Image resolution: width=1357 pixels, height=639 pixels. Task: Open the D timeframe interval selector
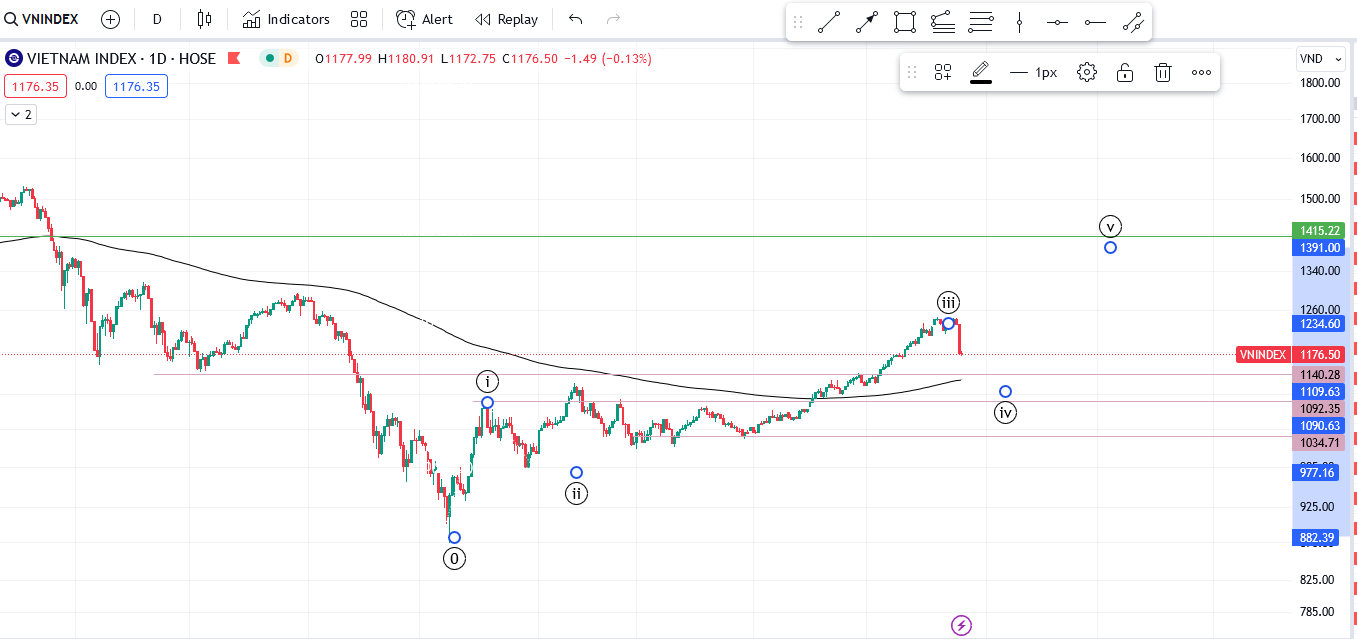(157, 19)
